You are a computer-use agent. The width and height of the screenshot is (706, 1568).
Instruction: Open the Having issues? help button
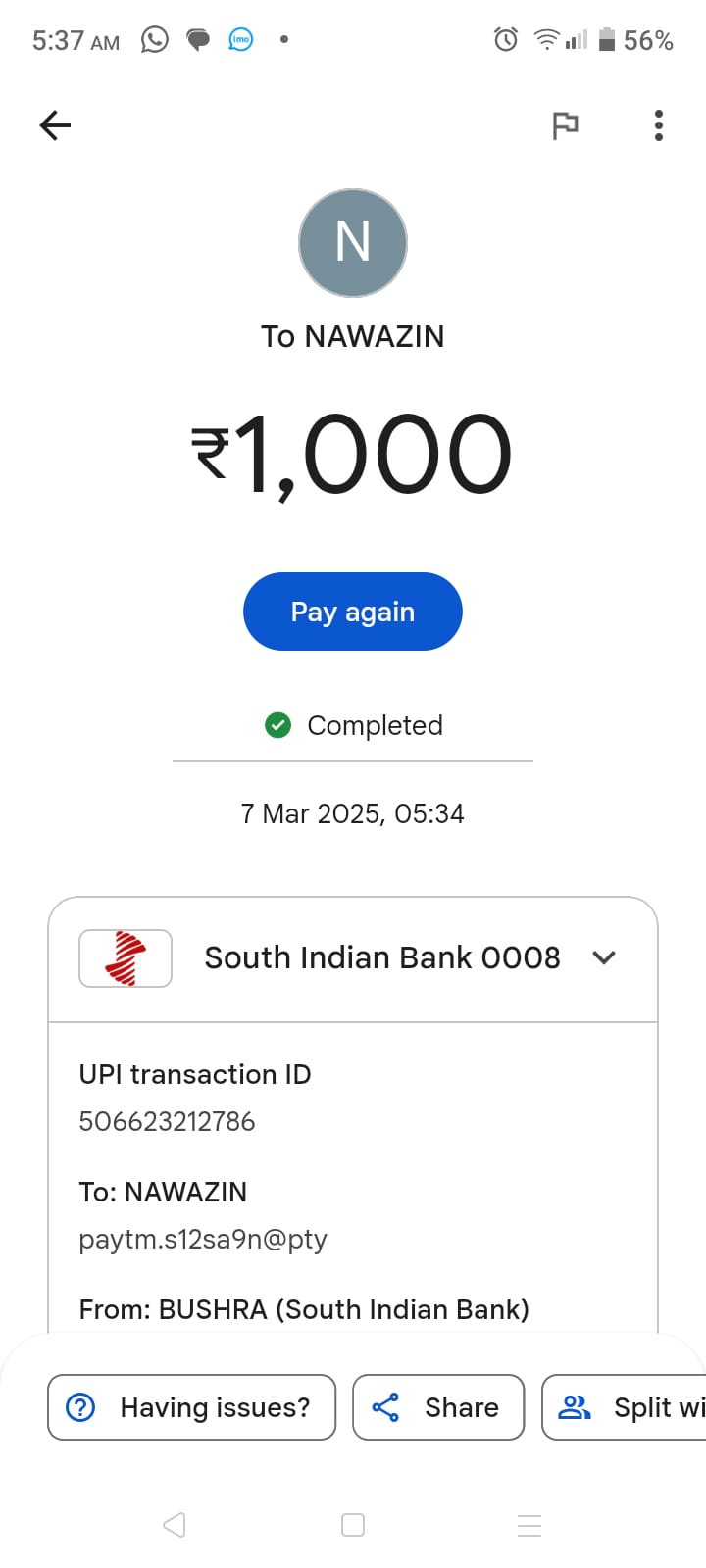click(x=192, y=1407)
